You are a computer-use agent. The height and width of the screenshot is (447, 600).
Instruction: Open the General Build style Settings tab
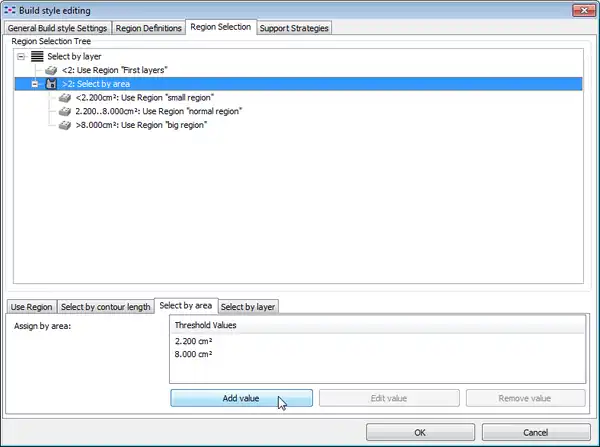[x=58, y=28]
